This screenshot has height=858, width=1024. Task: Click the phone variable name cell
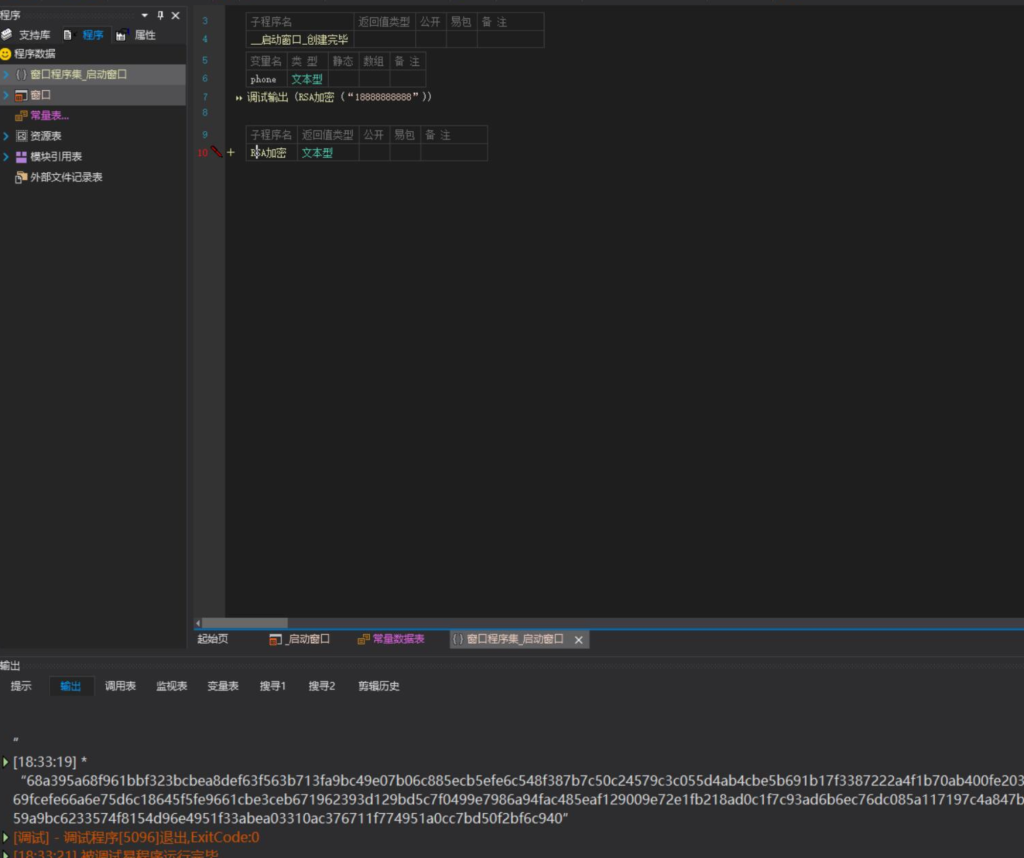pos(266,79)
